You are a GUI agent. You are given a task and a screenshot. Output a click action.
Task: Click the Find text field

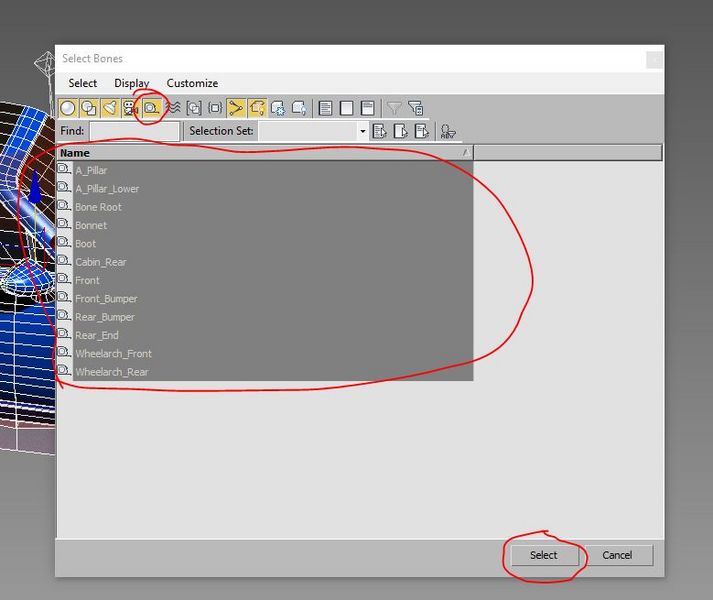134,131
